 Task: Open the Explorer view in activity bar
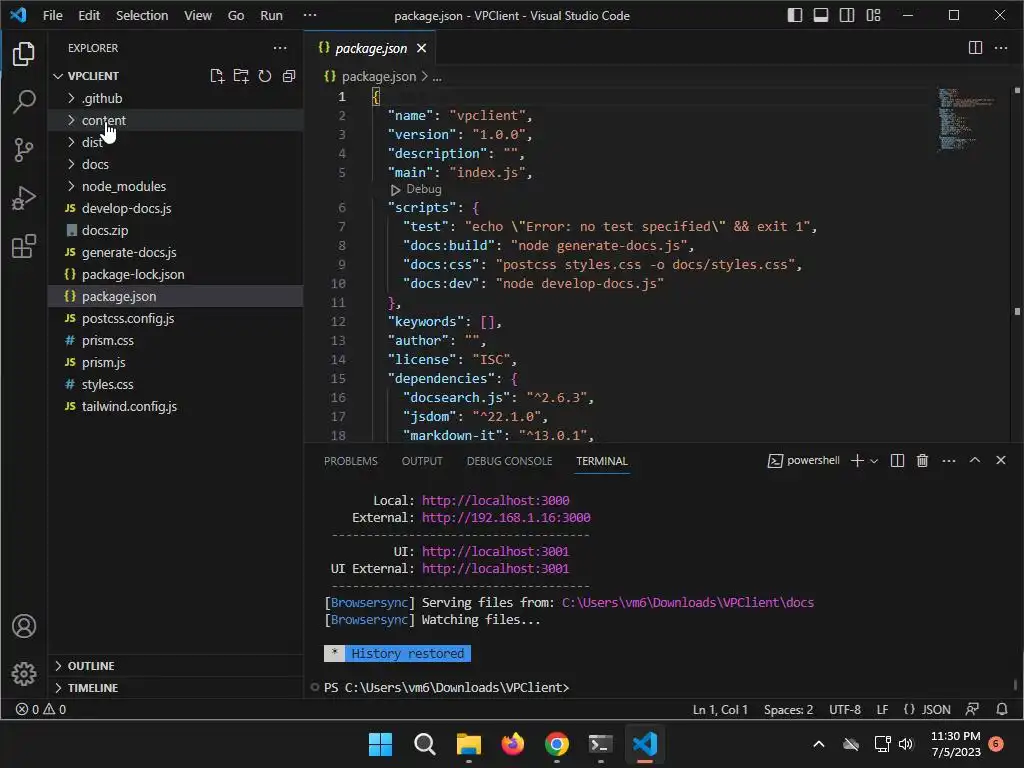pyautogui.click(x=24, y=54)
